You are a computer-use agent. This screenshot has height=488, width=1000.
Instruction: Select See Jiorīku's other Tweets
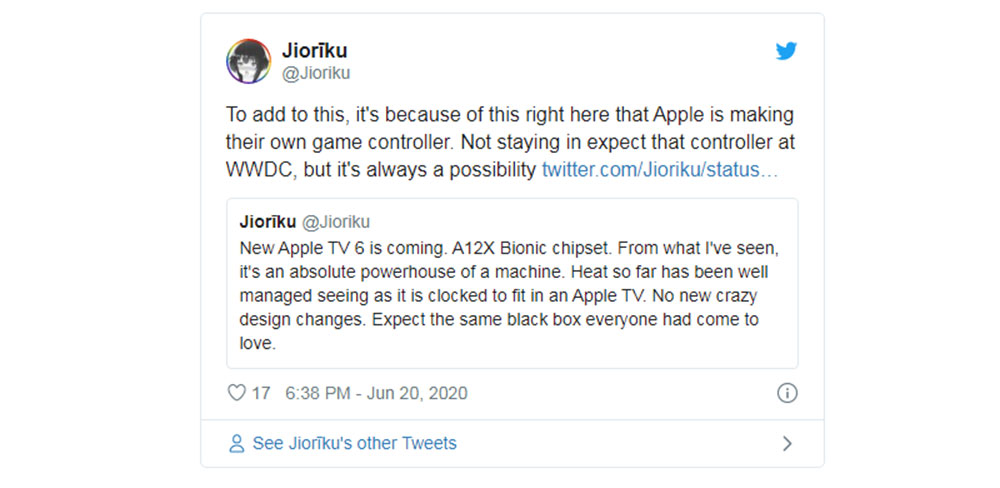pyautogui.click(x=354, y=443)
